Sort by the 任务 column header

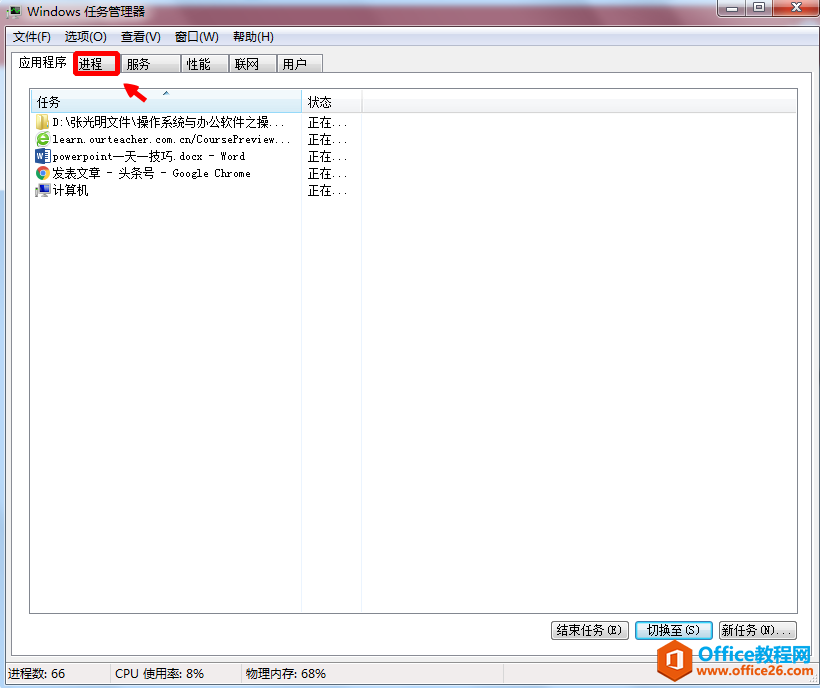click(x=166, y=102)
